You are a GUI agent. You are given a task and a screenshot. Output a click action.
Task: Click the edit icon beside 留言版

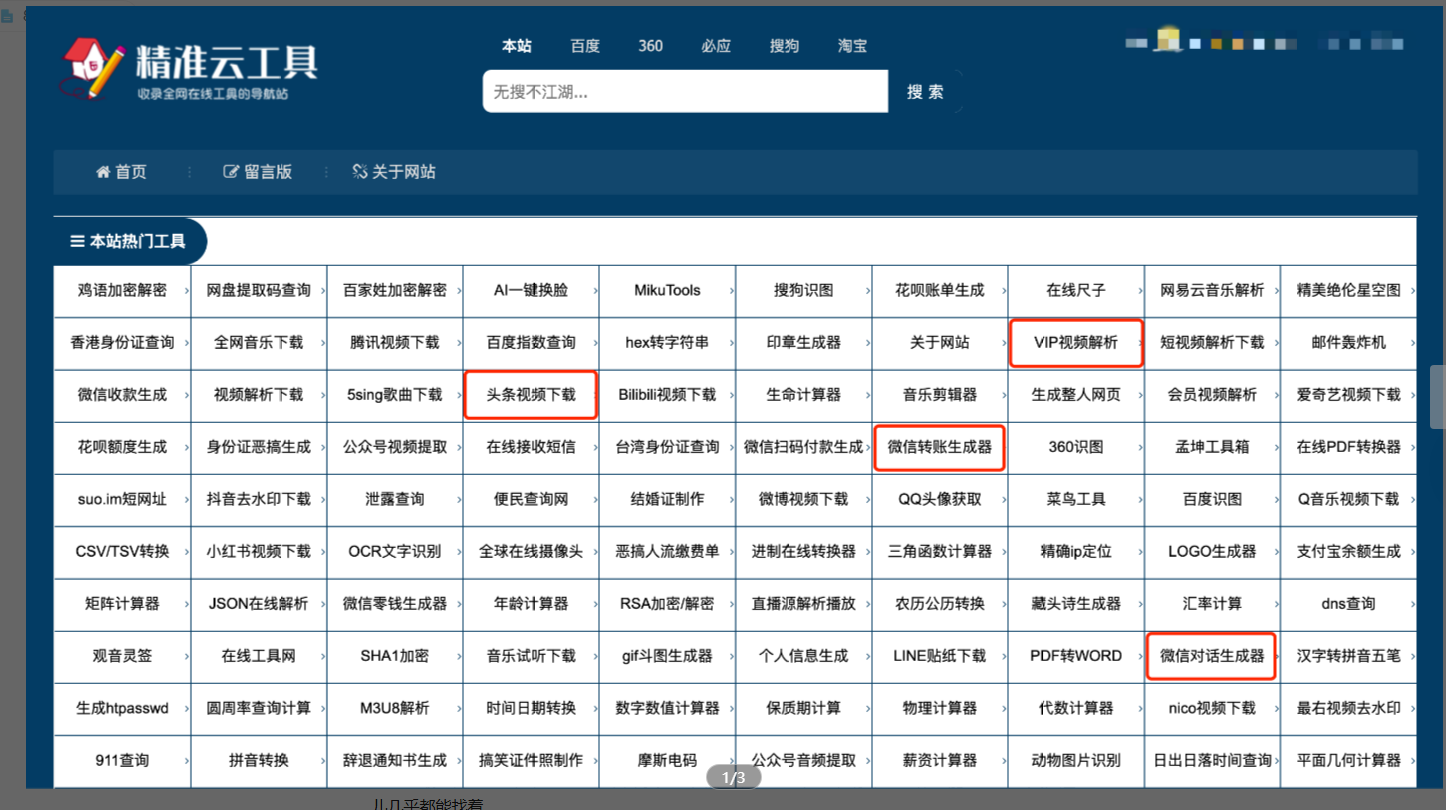tap(231, 172)
